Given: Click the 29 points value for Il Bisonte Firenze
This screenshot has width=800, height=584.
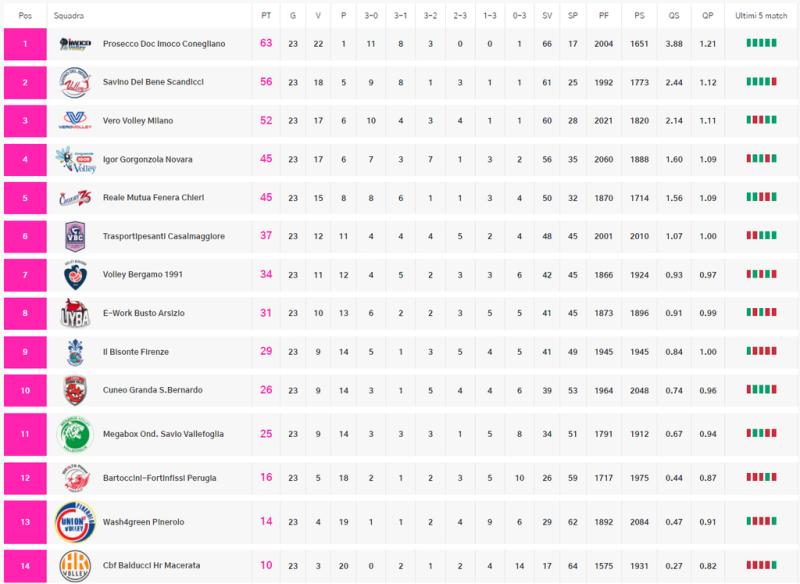Looking at the screenshot, I should pos(266,351).
